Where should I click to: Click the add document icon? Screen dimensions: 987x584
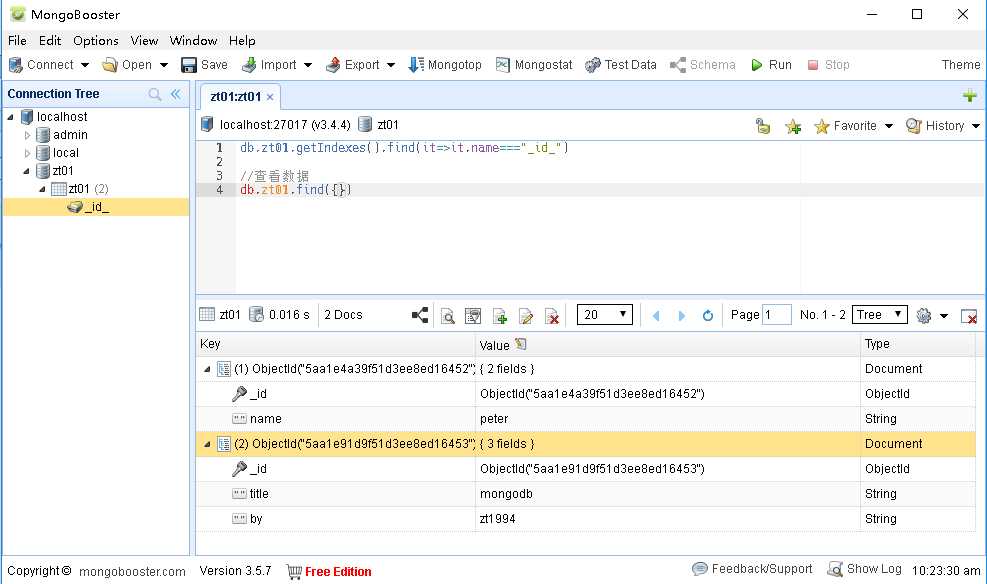click(x=500, y=315)
